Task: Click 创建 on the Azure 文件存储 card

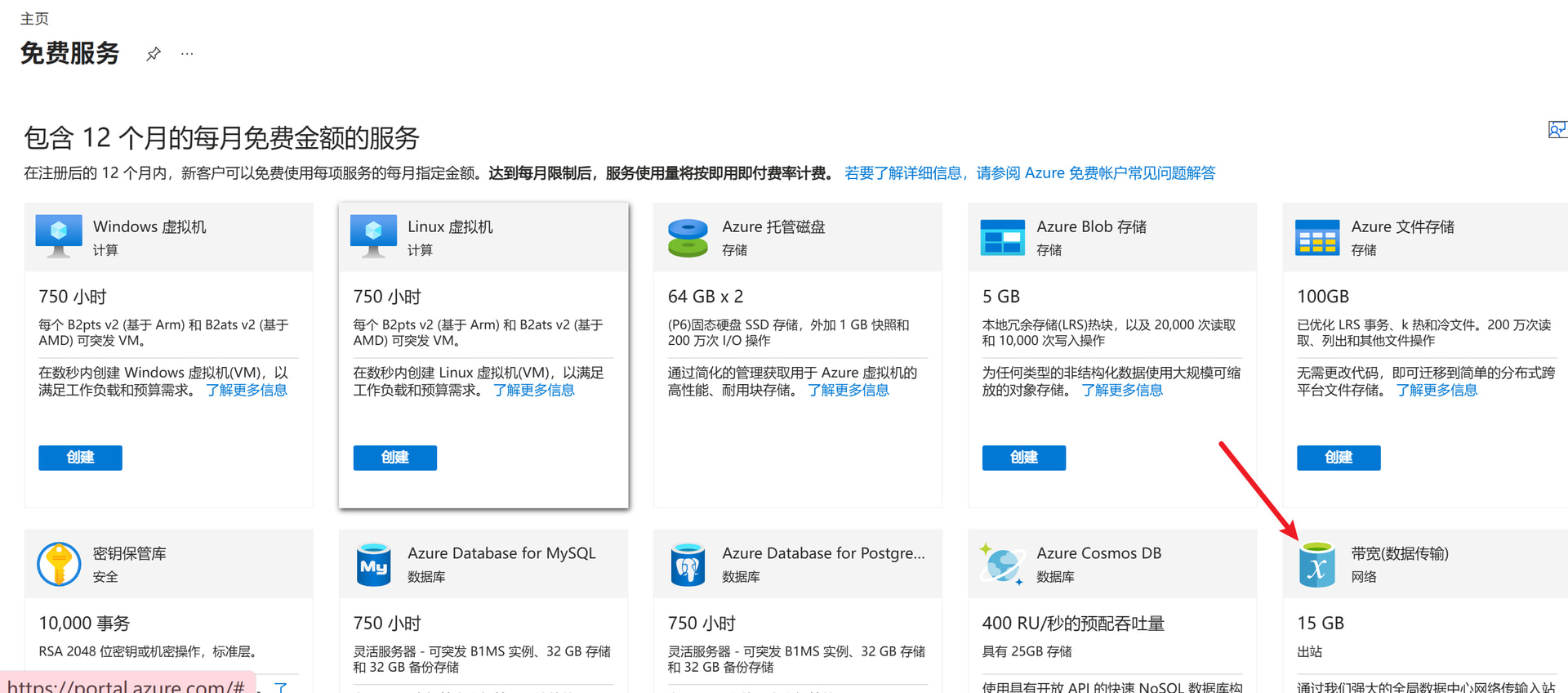Action: (x=1339, y=458)
